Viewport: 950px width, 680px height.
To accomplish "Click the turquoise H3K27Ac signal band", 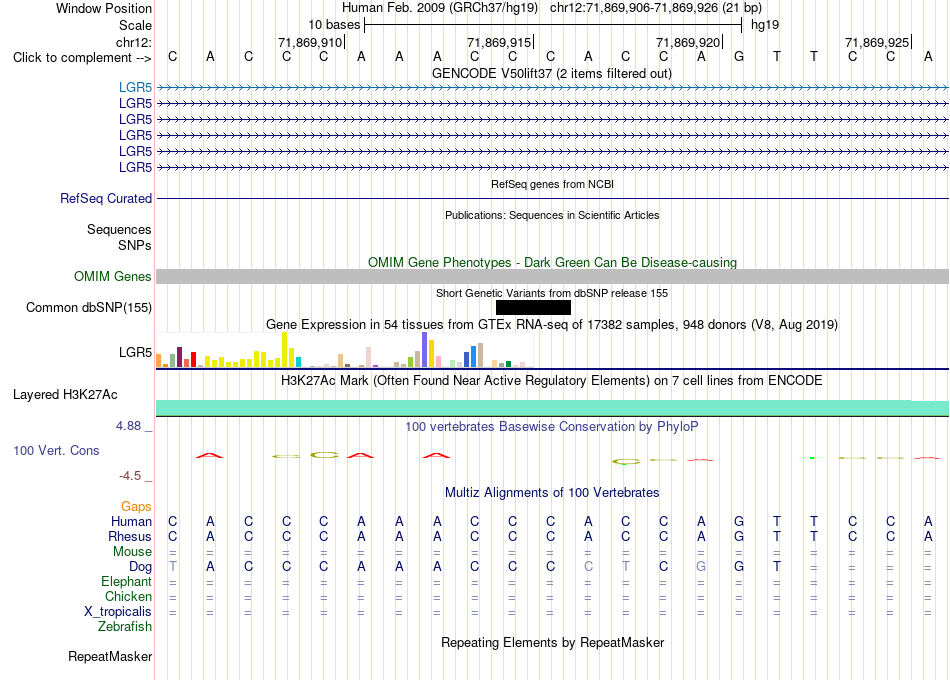I will click(552, 408).
